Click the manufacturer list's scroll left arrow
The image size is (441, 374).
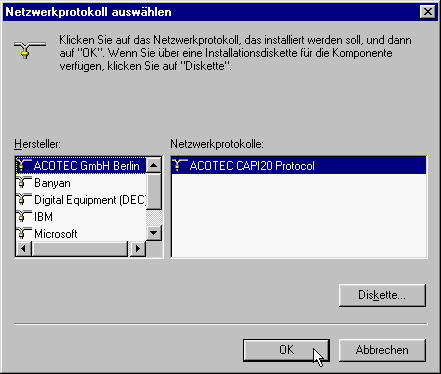tap(23, 249)
